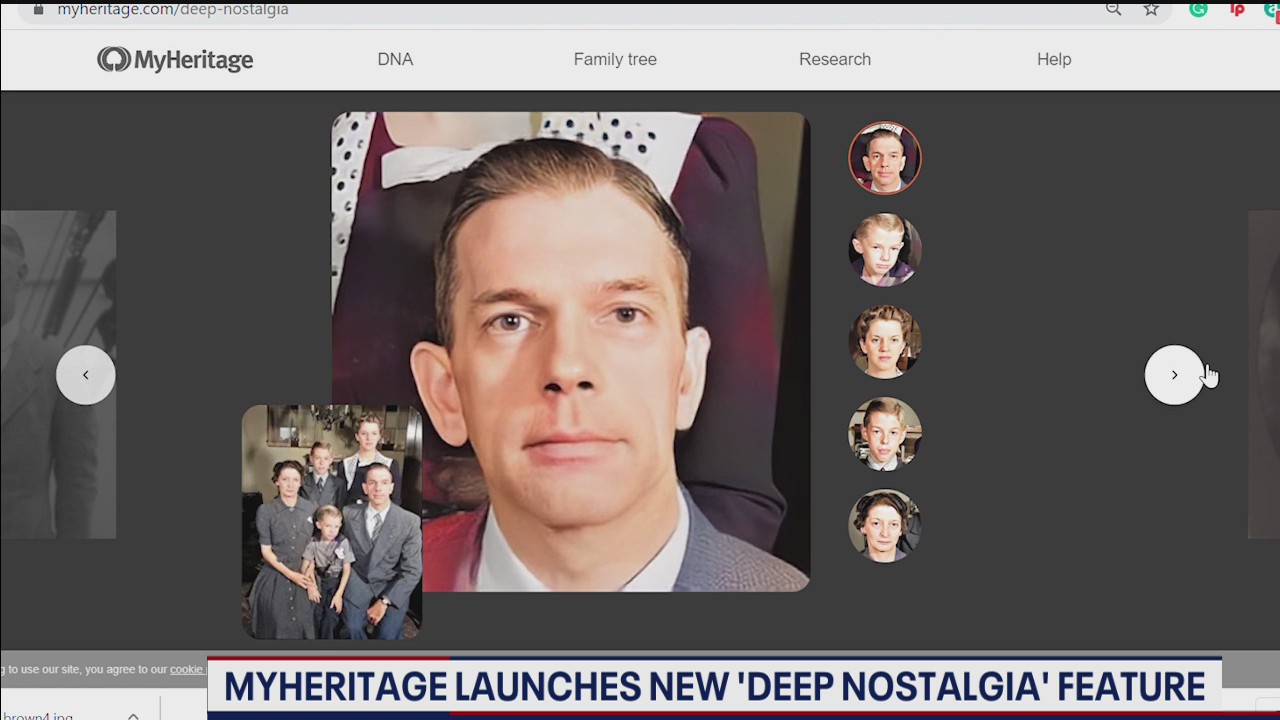Select the young boy's face thumbnail
Screen dimensions: 1280x720
(x=885, y=250)
